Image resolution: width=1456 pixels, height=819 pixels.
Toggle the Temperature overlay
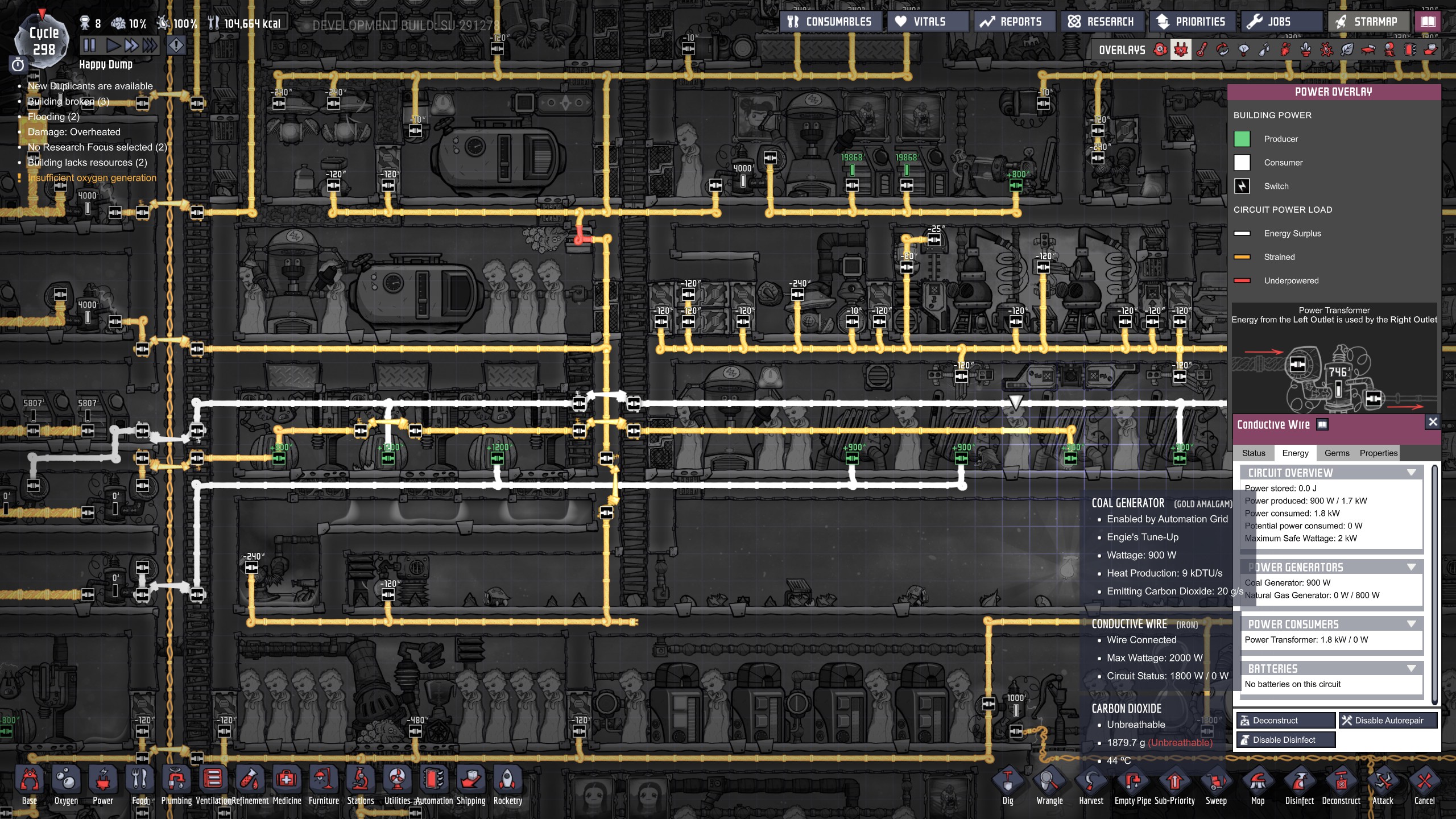coord(1202,50)
